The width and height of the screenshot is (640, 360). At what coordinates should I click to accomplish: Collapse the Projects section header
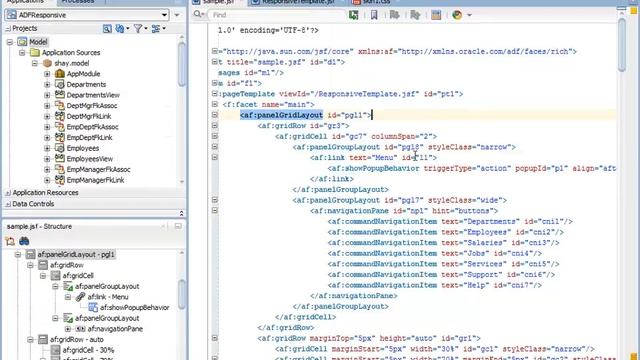tap(8, 29)
